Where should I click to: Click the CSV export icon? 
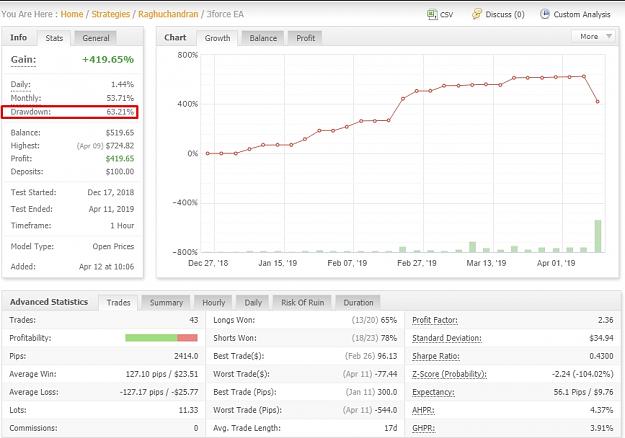click(432, 14)
